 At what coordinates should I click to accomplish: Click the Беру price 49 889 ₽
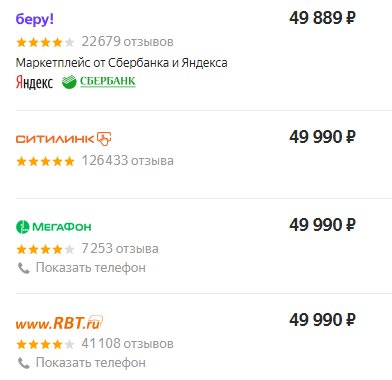point(322,18)
